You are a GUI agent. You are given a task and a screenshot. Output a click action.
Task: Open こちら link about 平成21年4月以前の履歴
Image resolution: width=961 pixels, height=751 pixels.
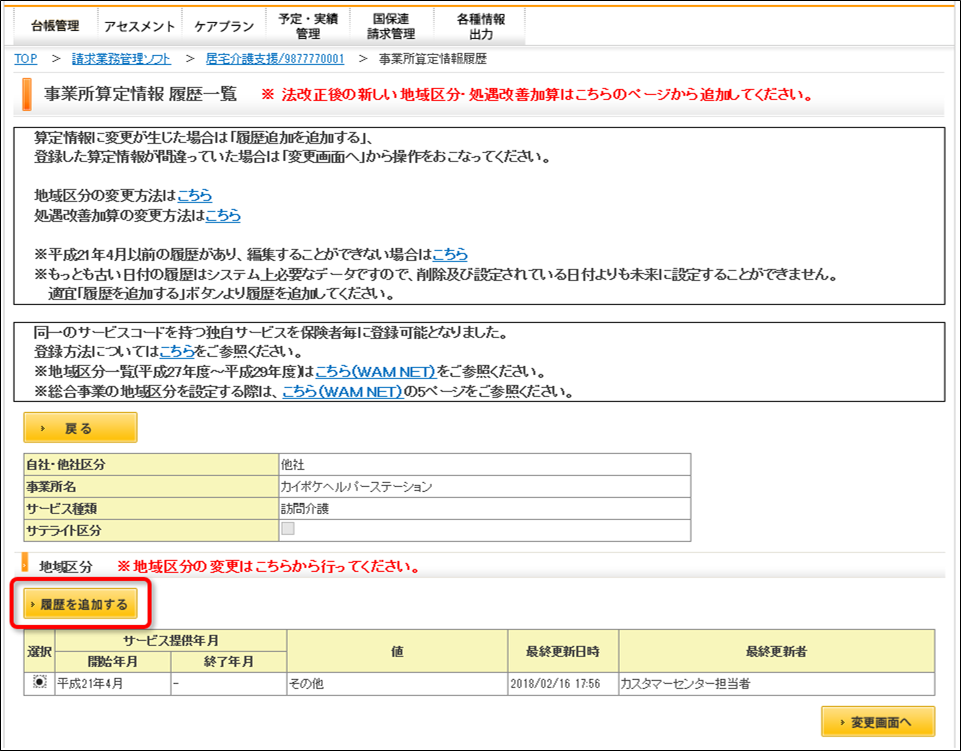pos(450,254)
